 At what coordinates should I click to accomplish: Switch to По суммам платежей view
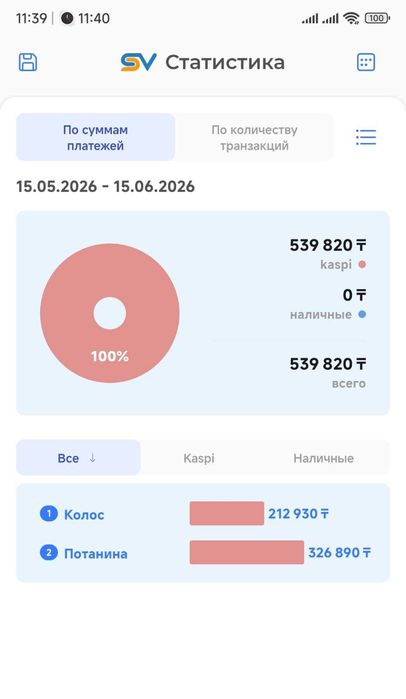95,137
